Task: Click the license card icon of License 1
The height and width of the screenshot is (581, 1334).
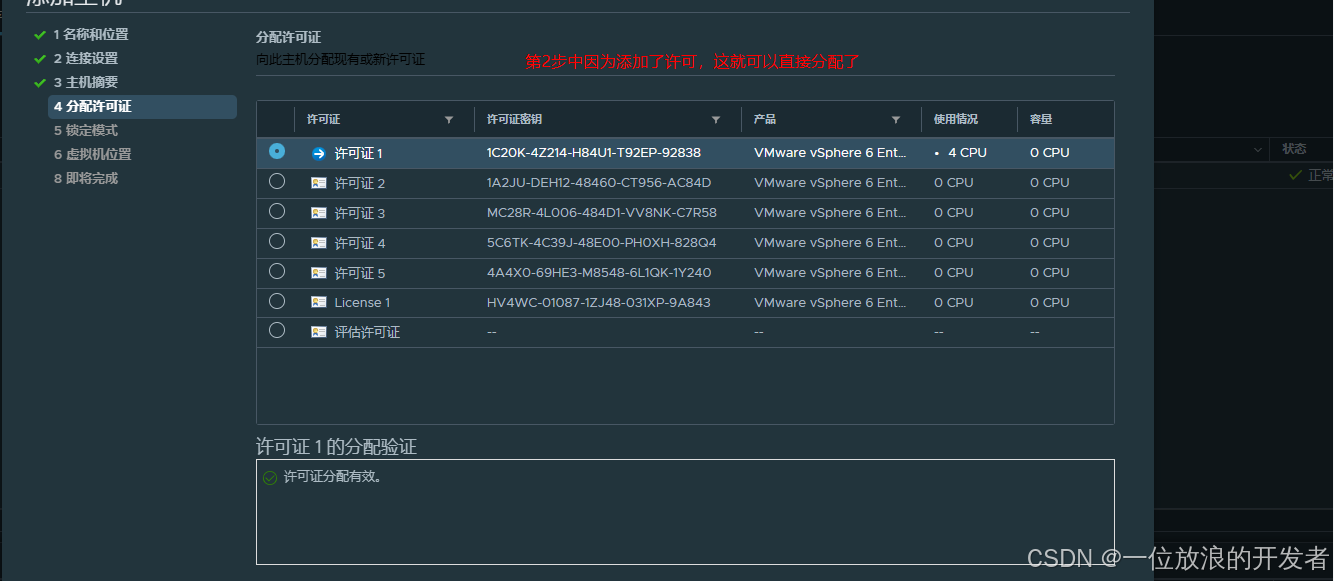Action: 319,302
